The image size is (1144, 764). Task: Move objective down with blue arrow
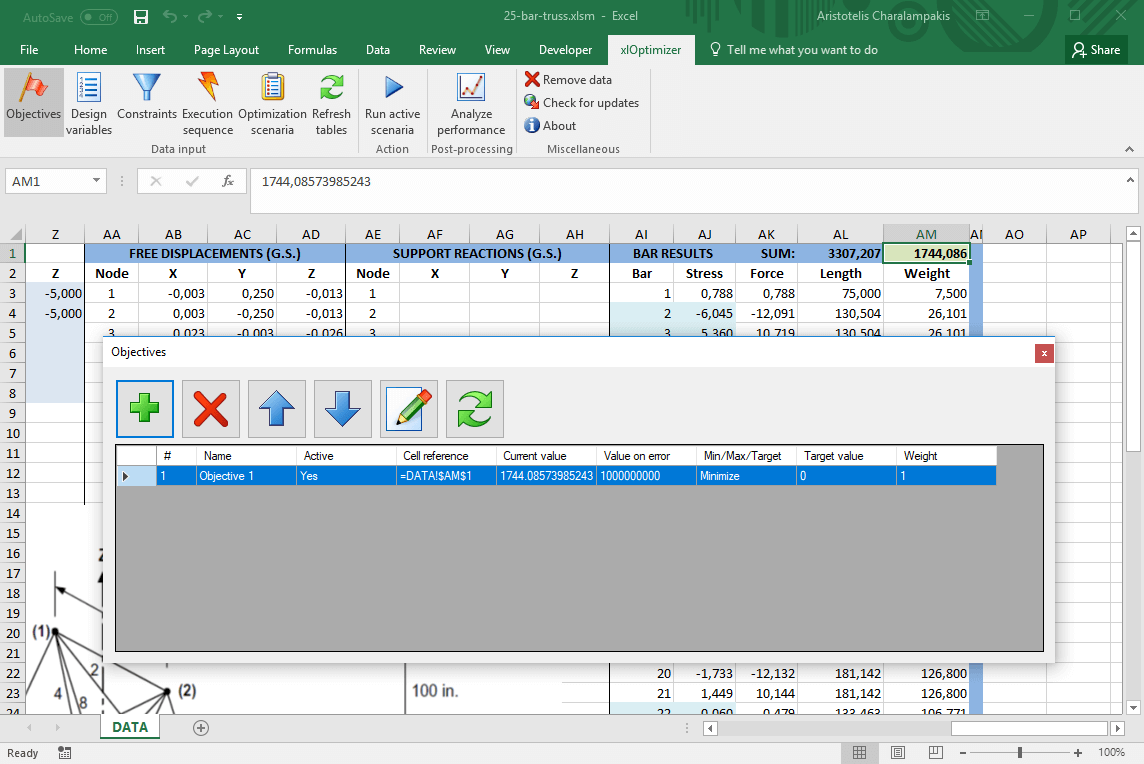[x=343, y=409]
